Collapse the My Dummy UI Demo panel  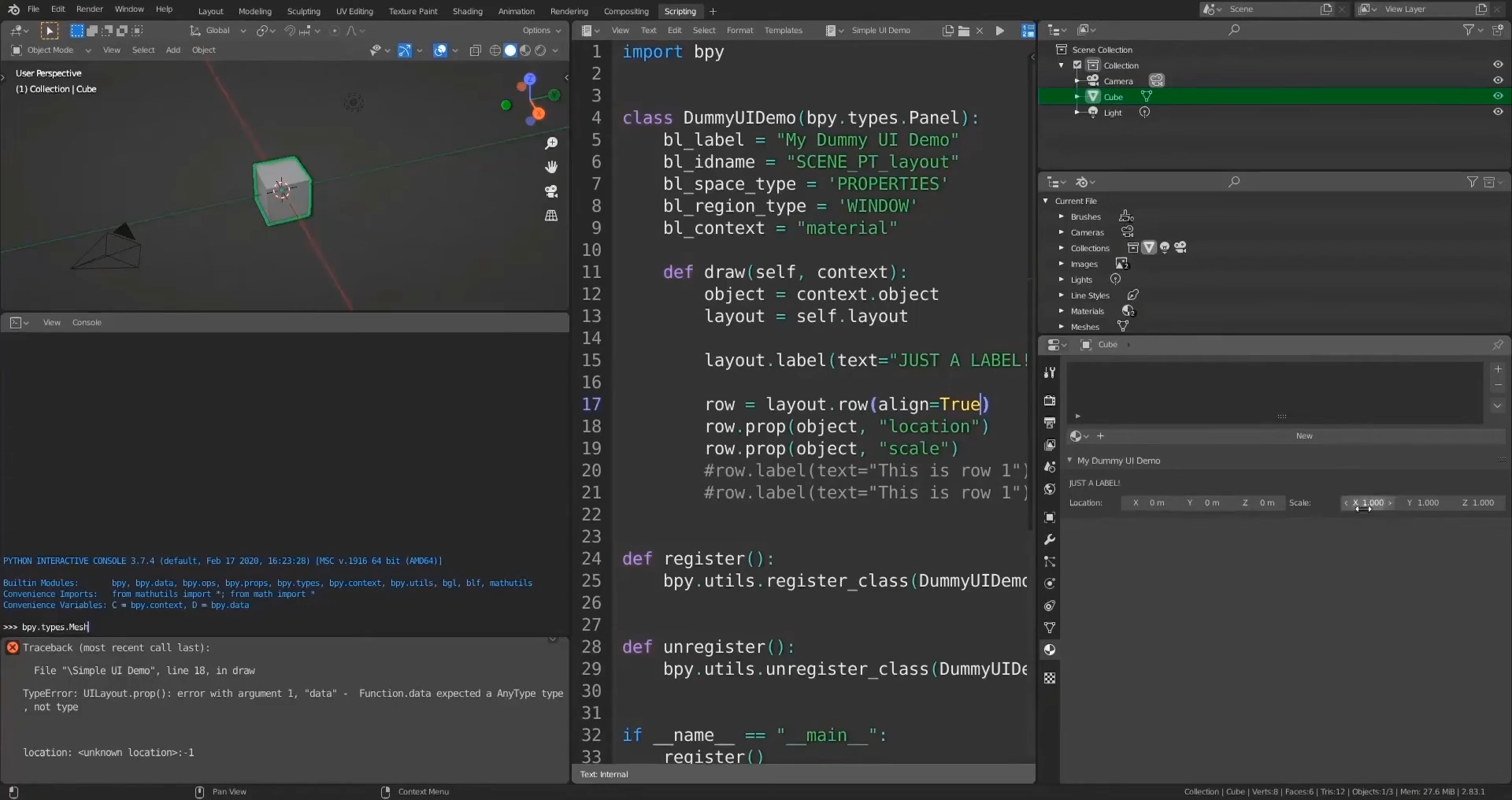point(1069,461)
